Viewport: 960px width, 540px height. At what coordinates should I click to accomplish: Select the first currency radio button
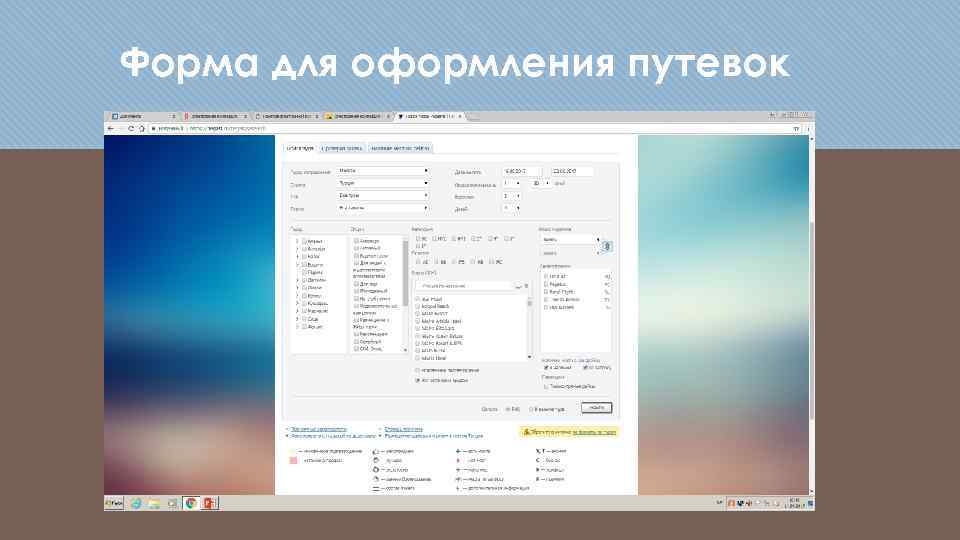(x=508, y=409)
